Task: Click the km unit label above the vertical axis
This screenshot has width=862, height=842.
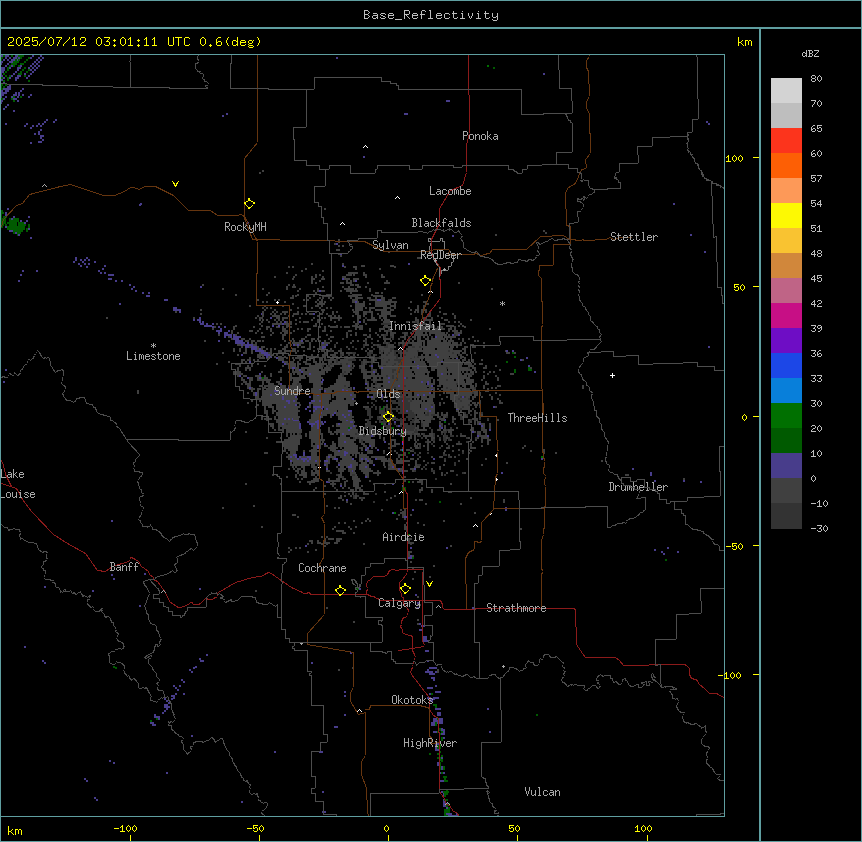Action: pyautogui.click(x=745, y=42)
